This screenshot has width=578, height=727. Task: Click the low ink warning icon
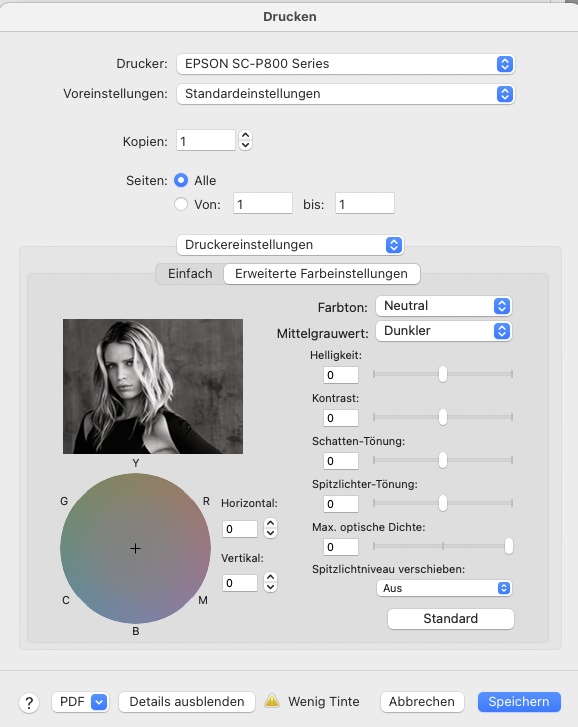click(272, 701)
